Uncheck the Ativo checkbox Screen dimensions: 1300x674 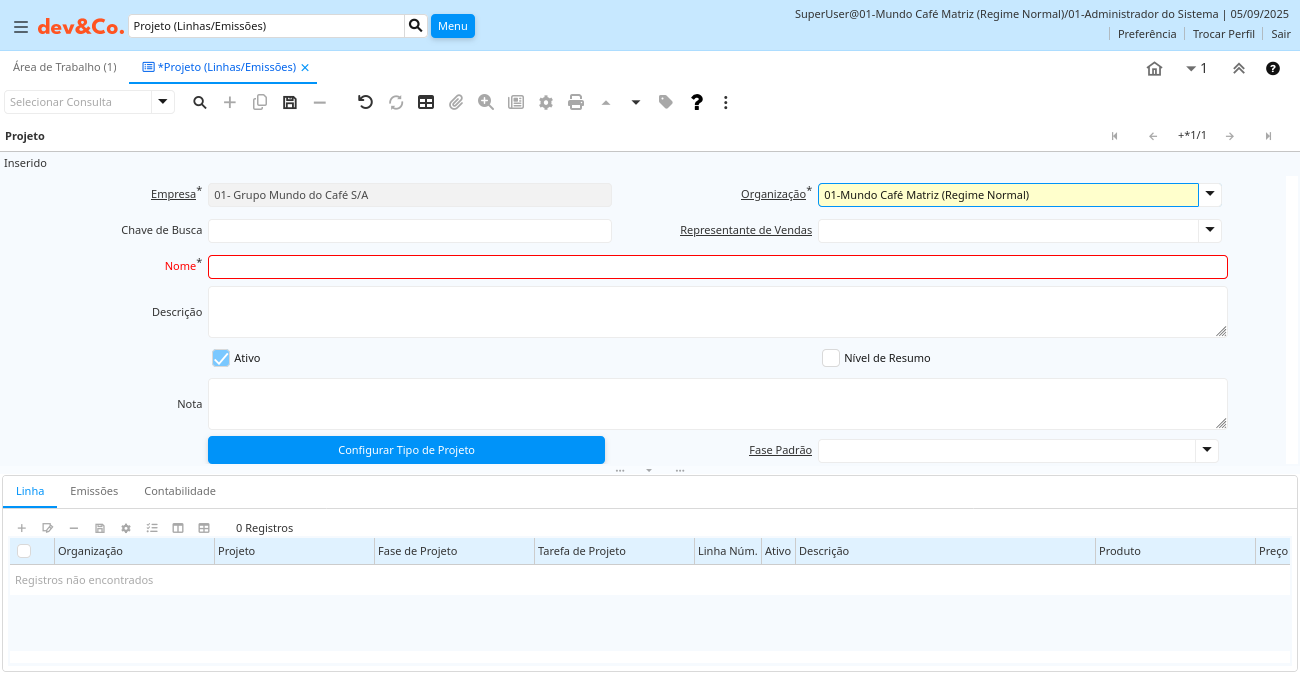tap(221, 358)
